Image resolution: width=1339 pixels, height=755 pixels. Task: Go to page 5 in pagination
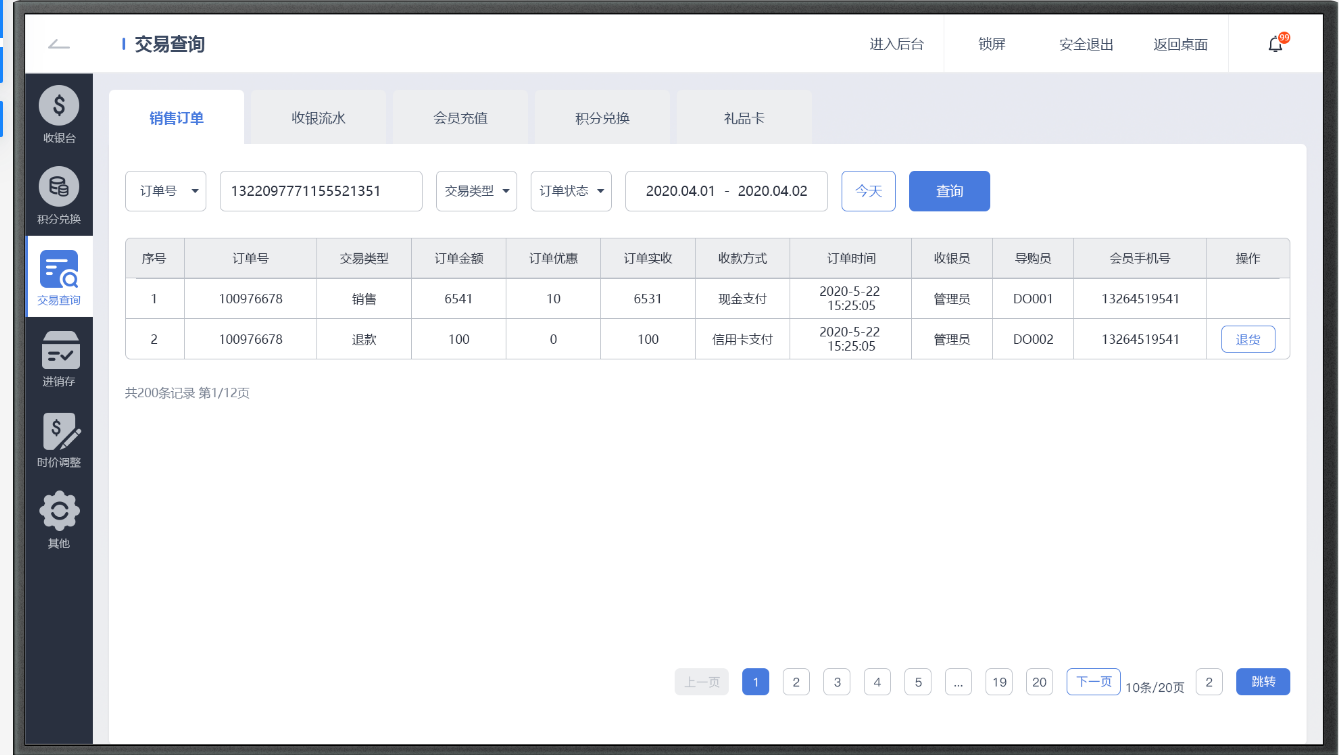(x=918, y=682)
